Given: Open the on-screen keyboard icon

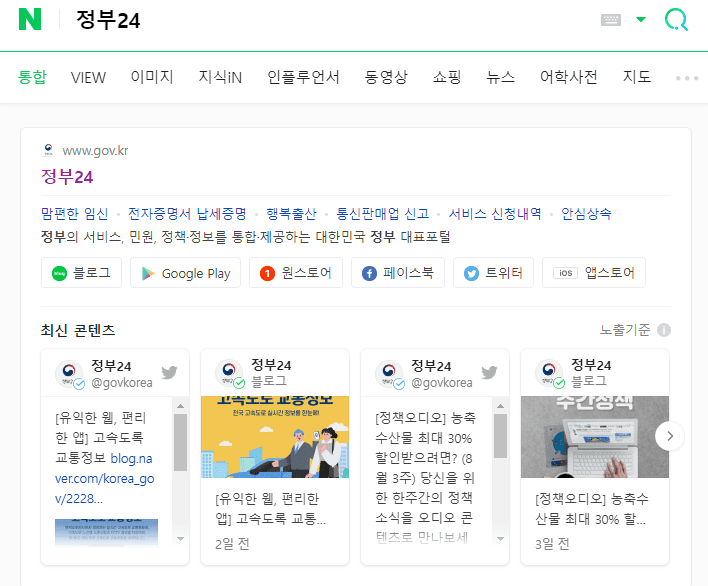Looking at the screenshot, I should pos(611,20).
